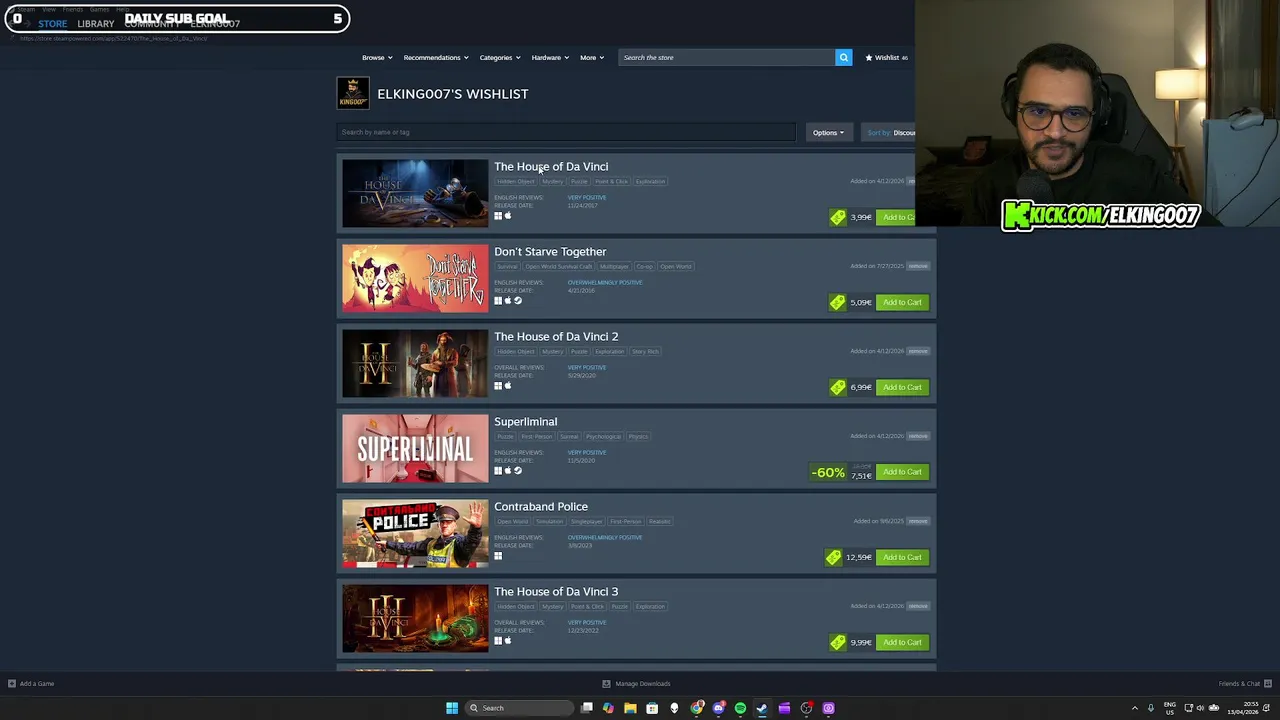Expand the Categories dropdown menu
1280x720 pixels.
(x=499, y=57)
